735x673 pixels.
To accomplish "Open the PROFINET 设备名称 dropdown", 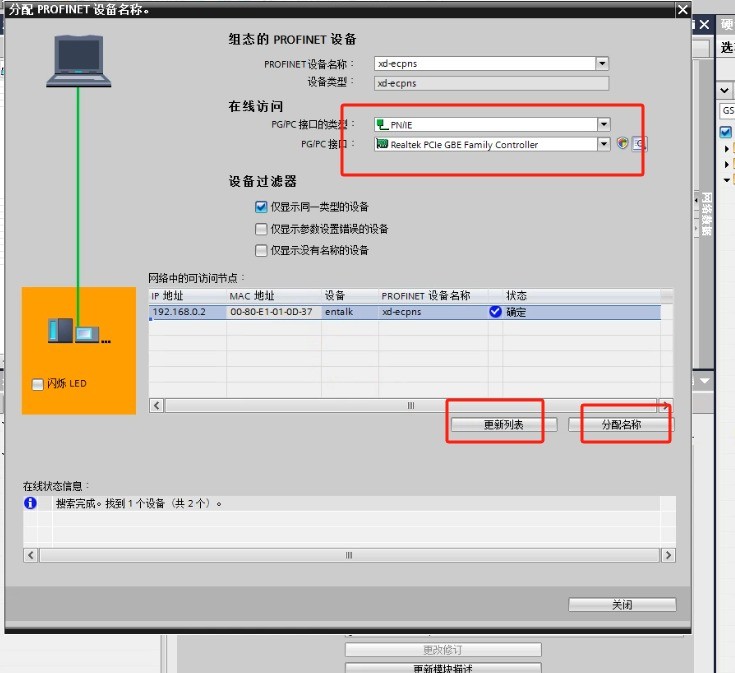I will click(602, 63).
